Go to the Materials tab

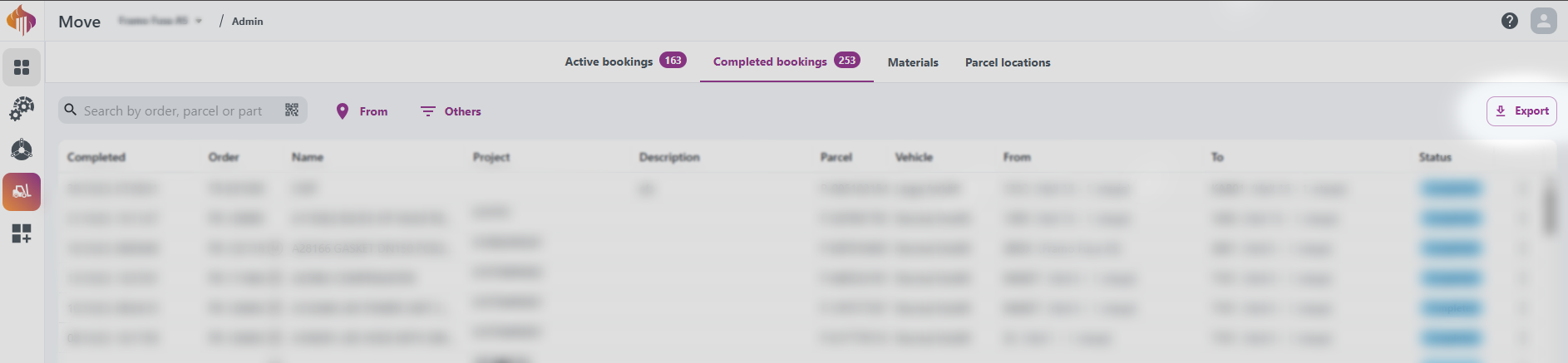coord(913,62)
